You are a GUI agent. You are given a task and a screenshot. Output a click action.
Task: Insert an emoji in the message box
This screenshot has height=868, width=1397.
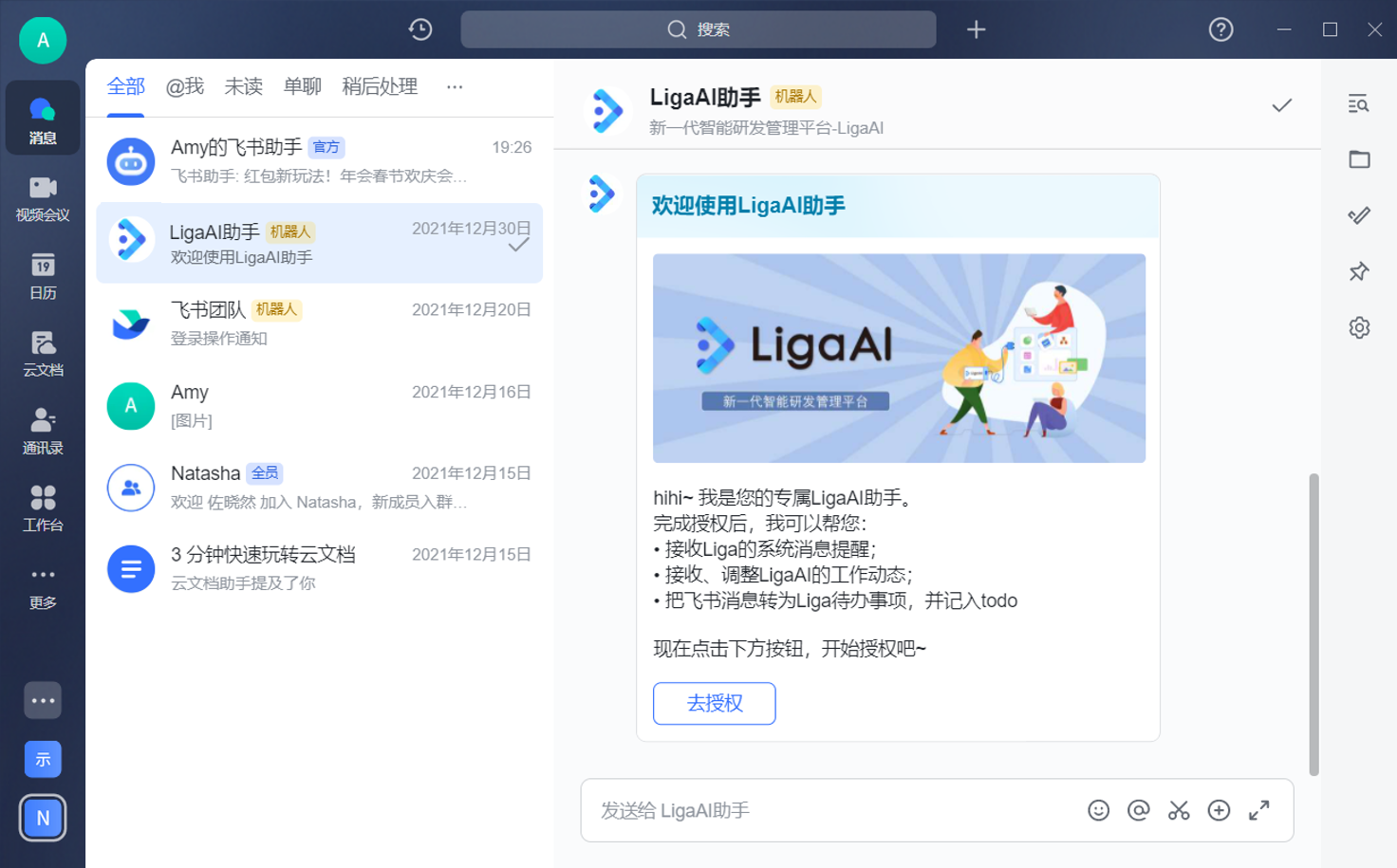pyautogui.click(x=1099, y=811)
